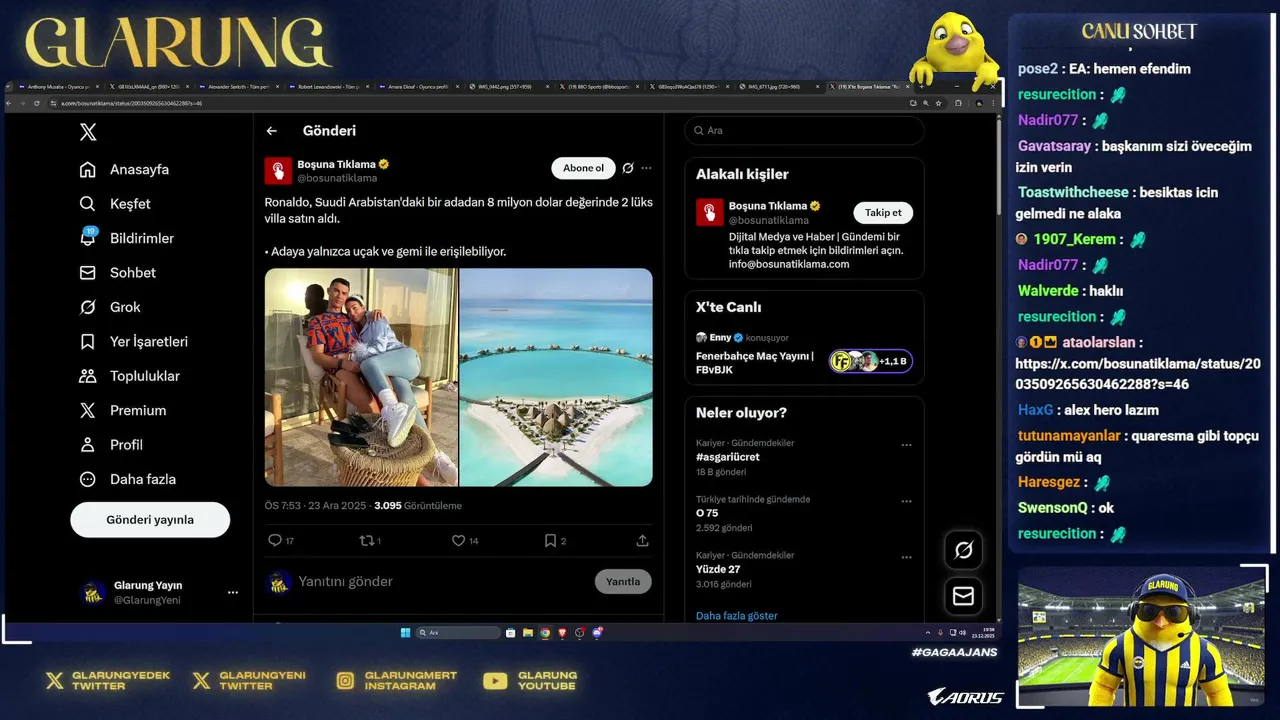The height and width of the screenshot is (720, 1280).
Task: Switch to Alexander Sørloth browser tab
Action: pyautogui.click(x=240, y=87)
